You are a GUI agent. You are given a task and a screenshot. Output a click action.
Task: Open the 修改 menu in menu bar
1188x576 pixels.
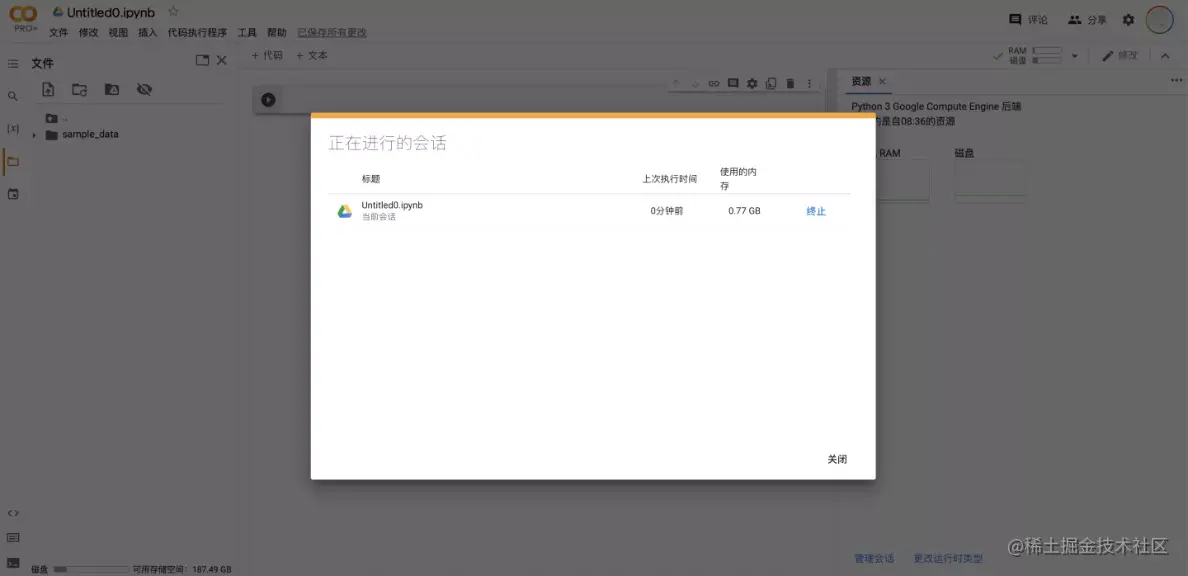89,33
